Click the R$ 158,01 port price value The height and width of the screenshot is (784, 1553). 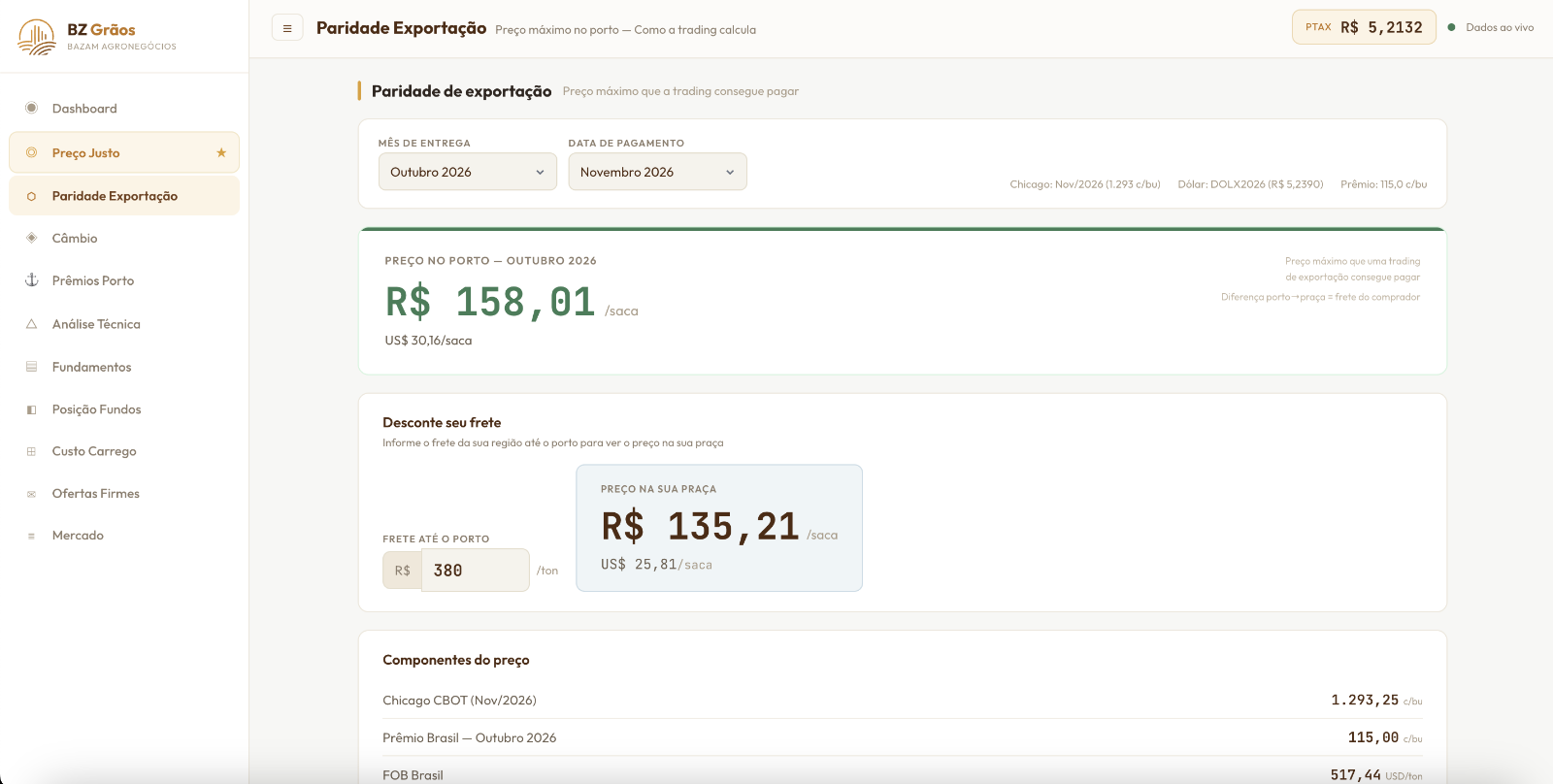490,302
